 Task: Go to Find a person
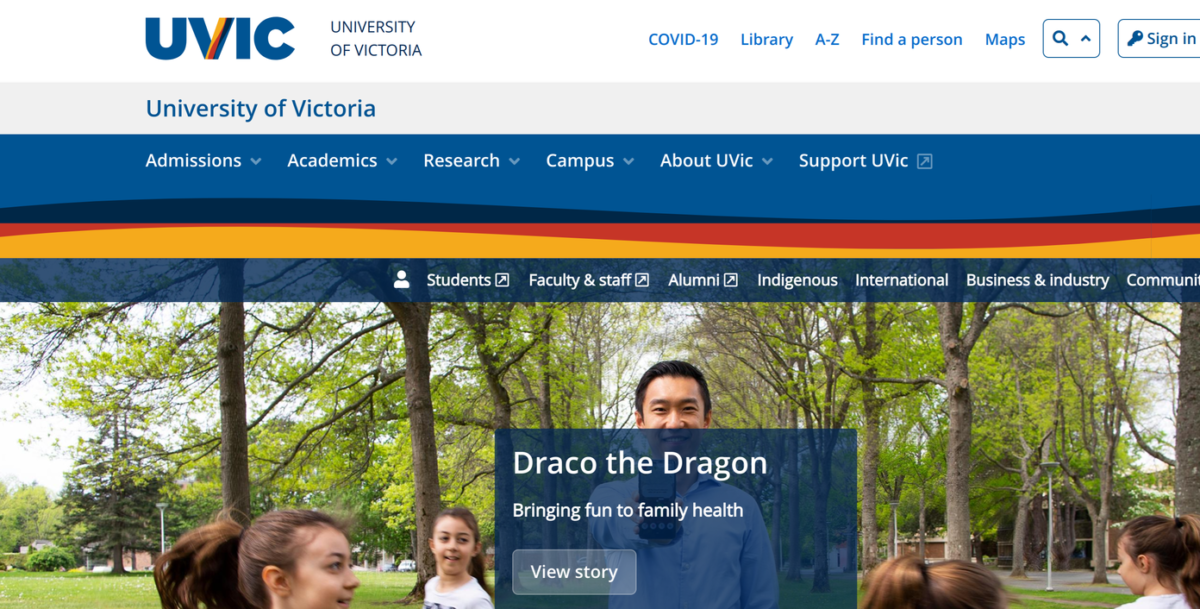[911, 39]
